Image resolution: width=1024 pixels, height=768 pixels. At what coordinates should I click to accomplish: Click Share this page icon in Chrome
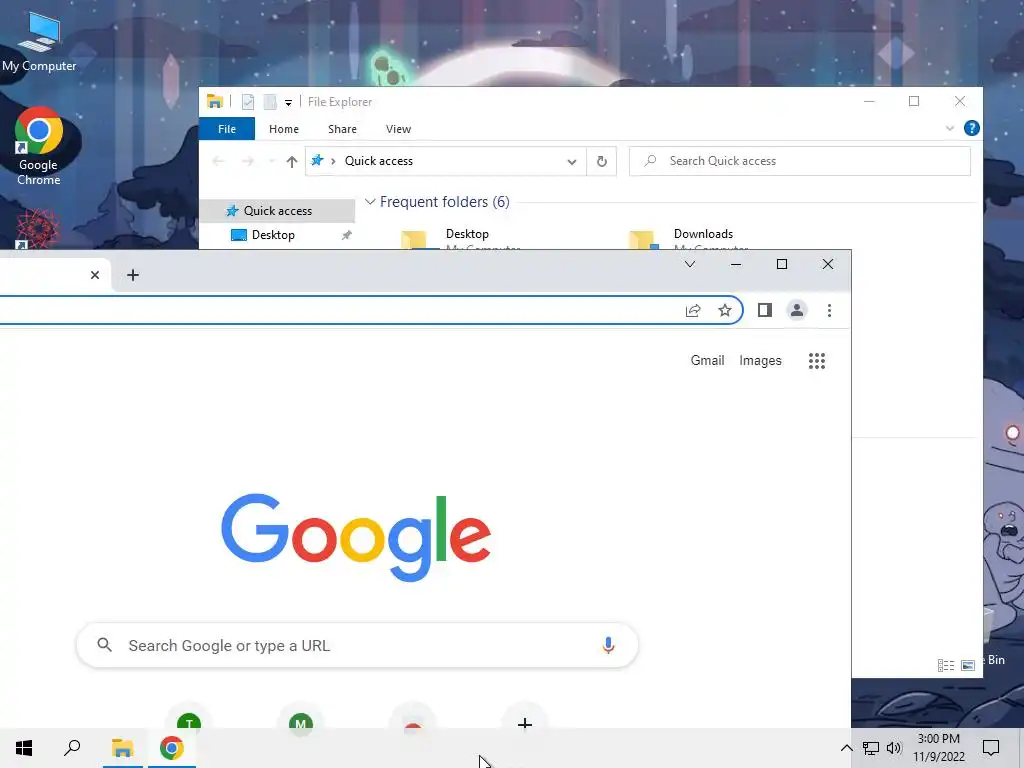coord(693,310)
